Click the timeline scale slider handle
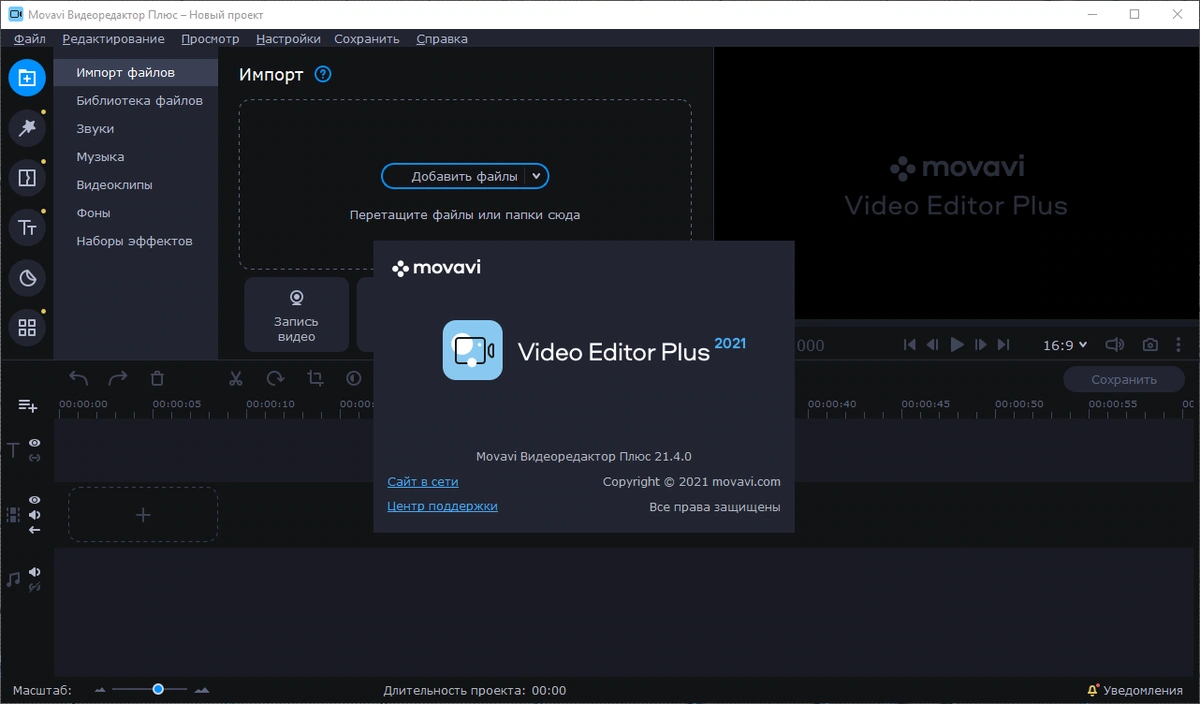 click(157, 689)
